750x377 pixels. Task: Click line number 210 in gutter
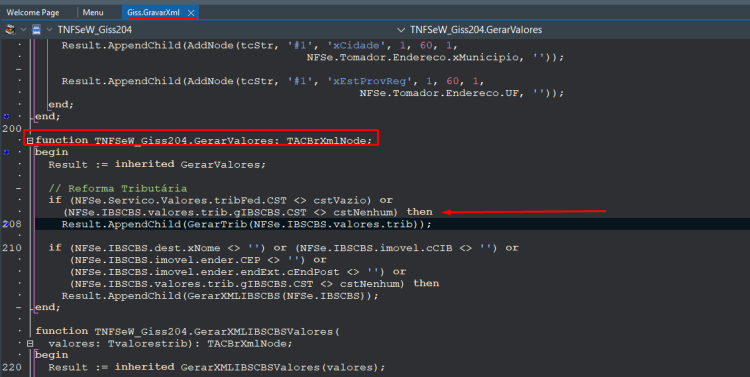point(12,248)
